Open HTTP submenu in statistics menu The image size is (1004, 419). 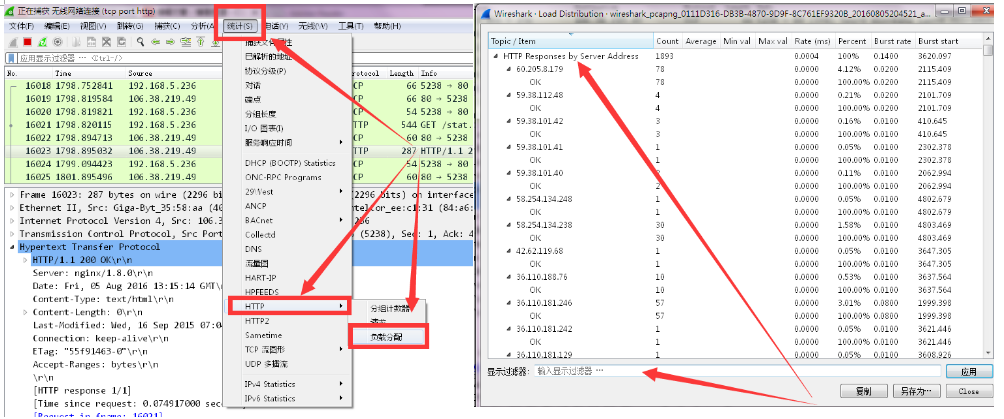[287, 306]
